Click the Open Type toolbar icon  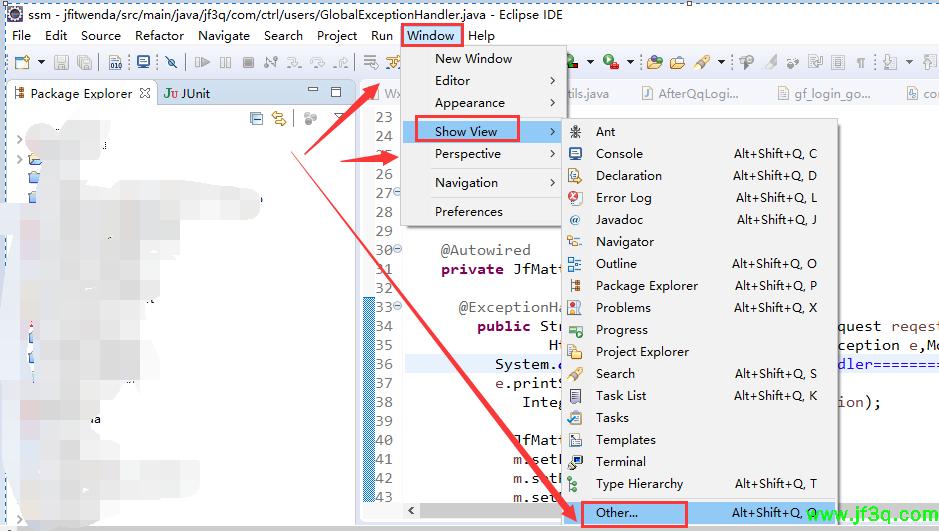click(x=654, y=62)
